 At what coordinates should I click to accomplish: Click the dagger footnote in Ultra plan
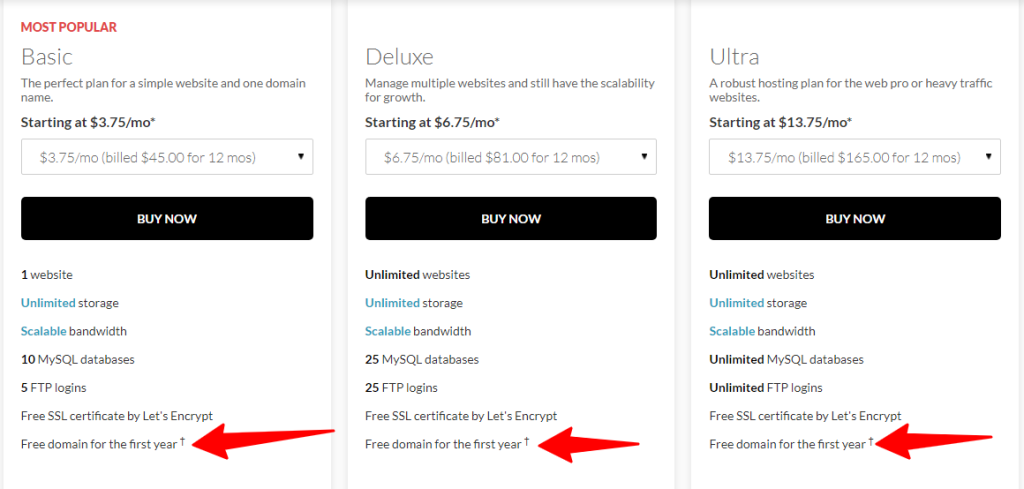[x=870, y=441]
